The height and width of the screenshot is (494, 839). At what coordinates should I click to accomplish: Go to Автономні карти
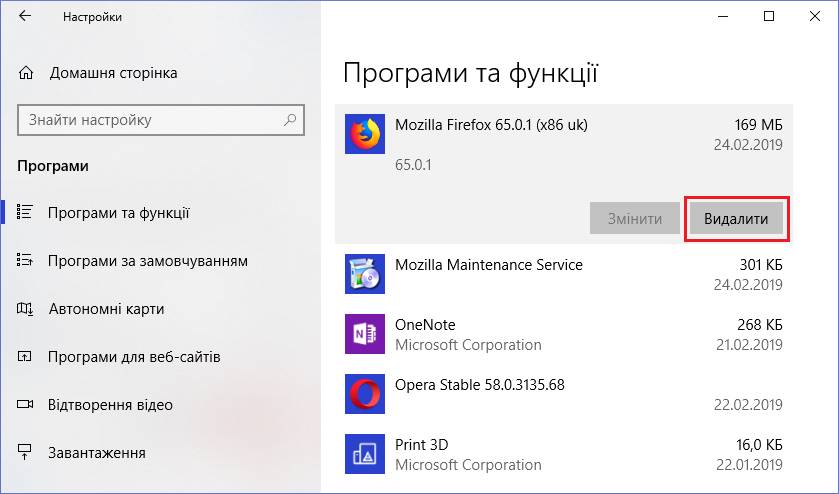point(106,309)
